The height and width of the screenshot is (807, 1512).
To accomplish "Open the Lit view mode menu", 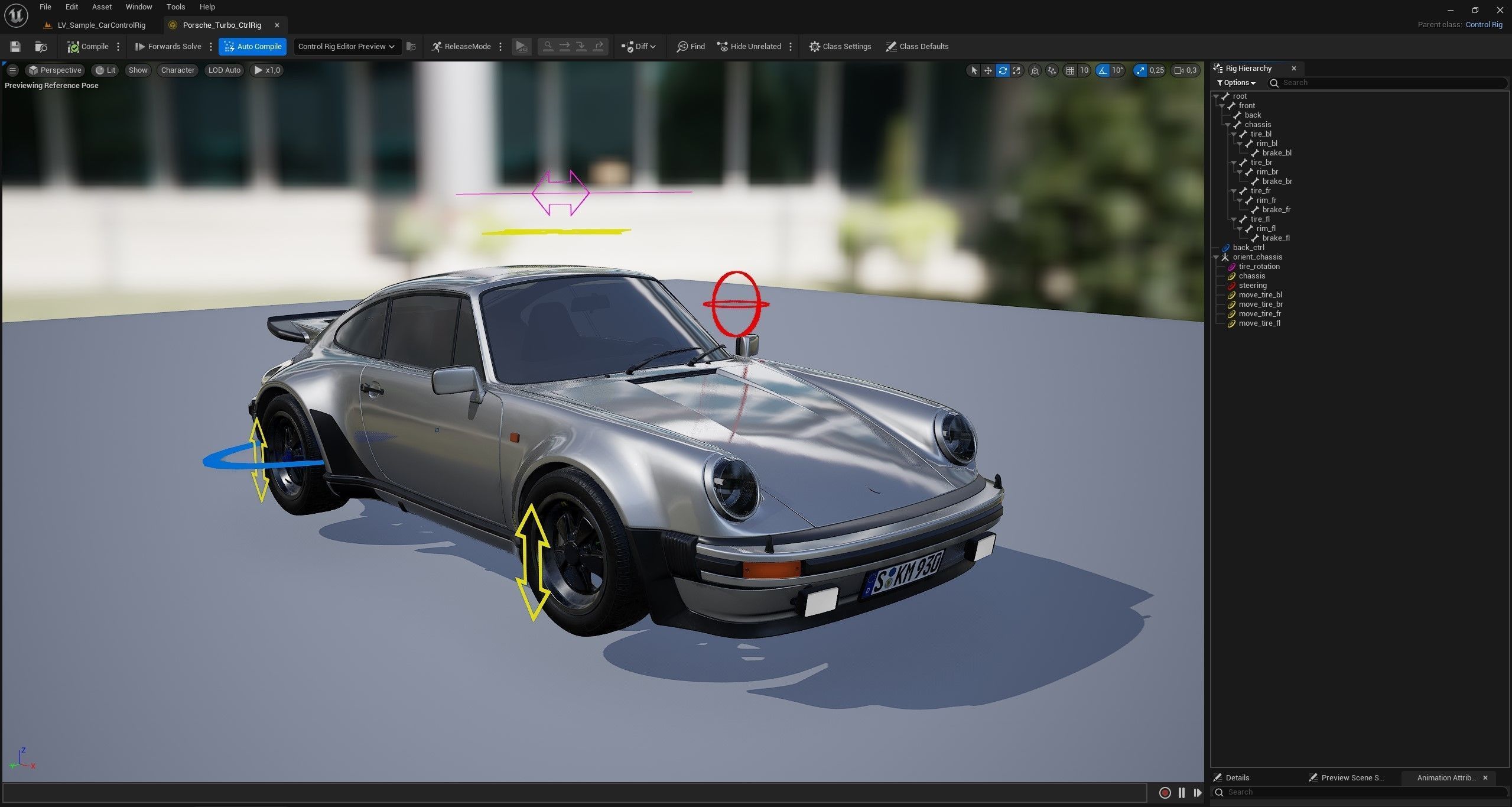I will pyautogui.click(x=106, y=70).
